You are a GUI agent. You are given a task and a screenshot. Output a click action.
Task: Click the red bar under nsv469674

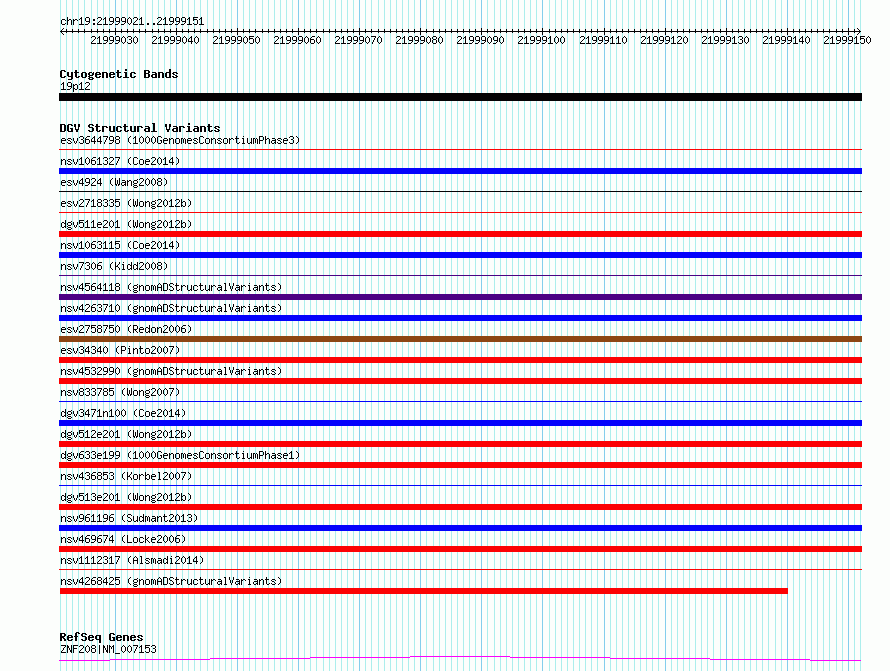click(x=460, y=549)
